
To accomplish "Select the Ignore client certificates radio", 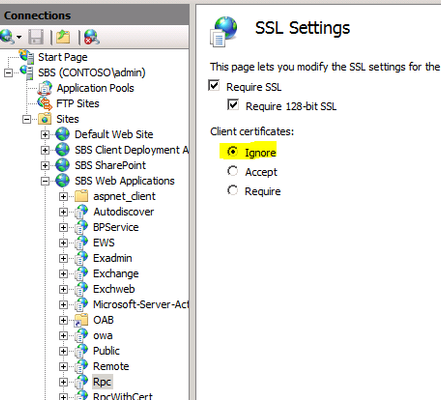I will tap(232, 152).
